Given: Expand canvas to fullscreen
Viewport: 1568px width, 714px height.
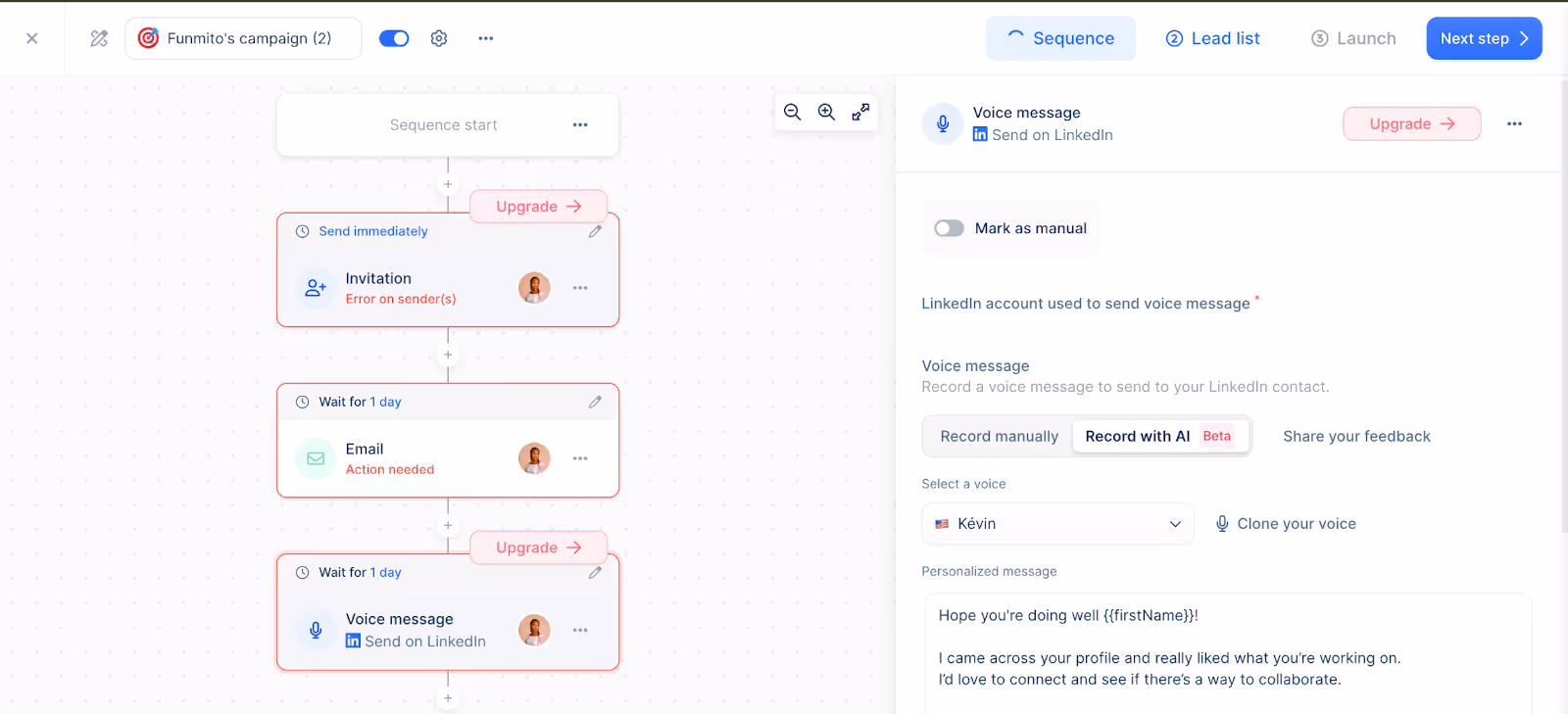Looking at the screenshot, I should pos(860,112).
